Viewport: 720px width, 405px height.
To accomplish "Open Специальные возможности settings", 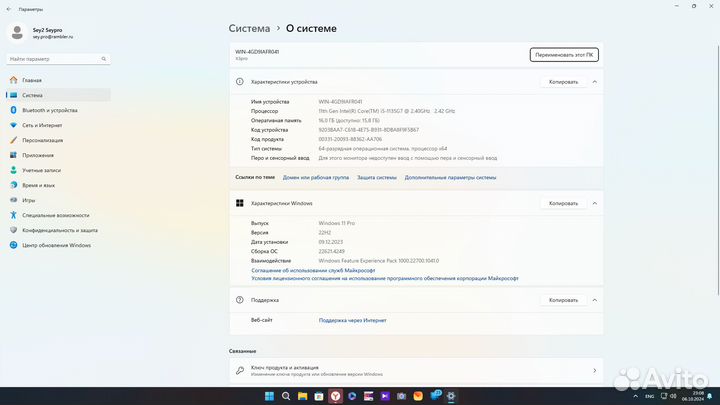I will 58,215.
